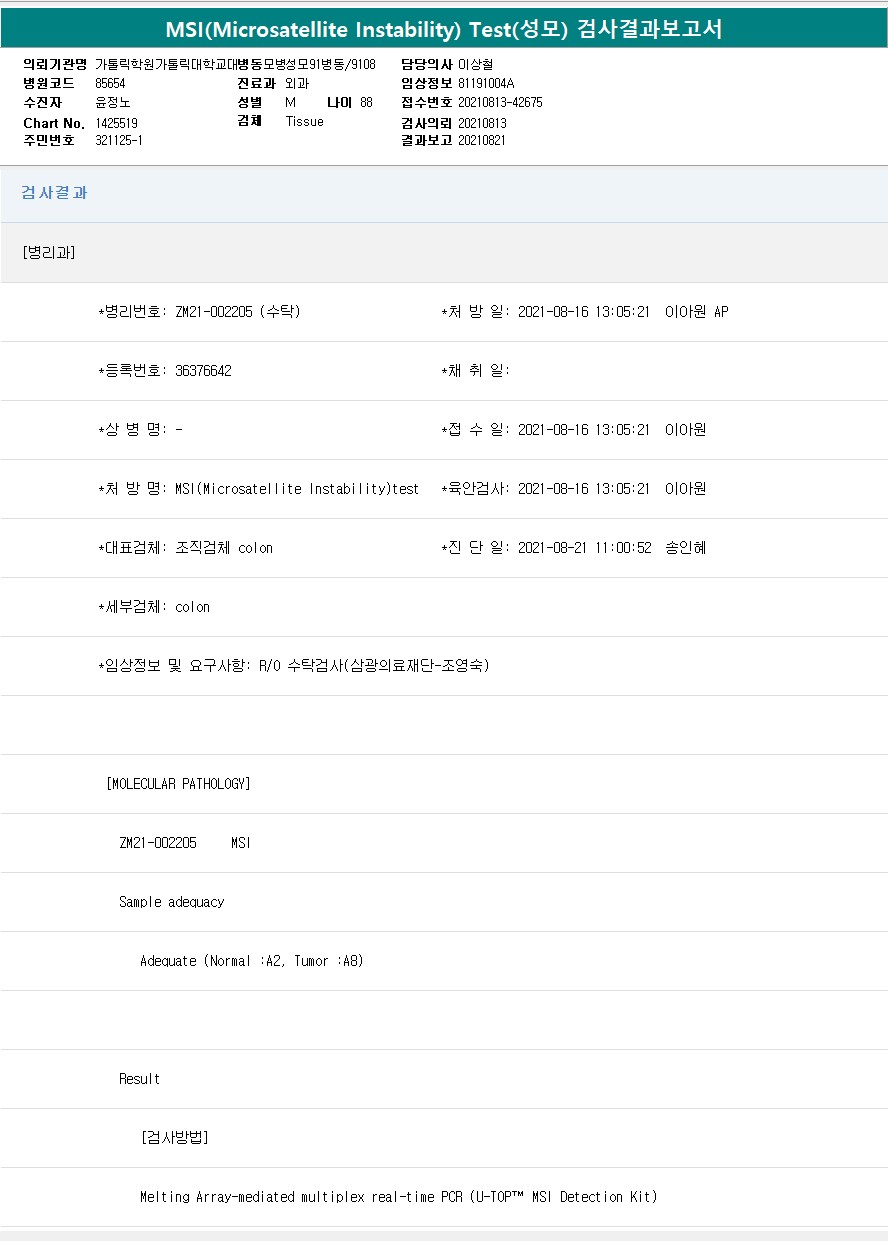Click the MSI Test 검사결과보고서 title banner
888x1241 pixels.
pyautogui.click(x=444, y=30)
